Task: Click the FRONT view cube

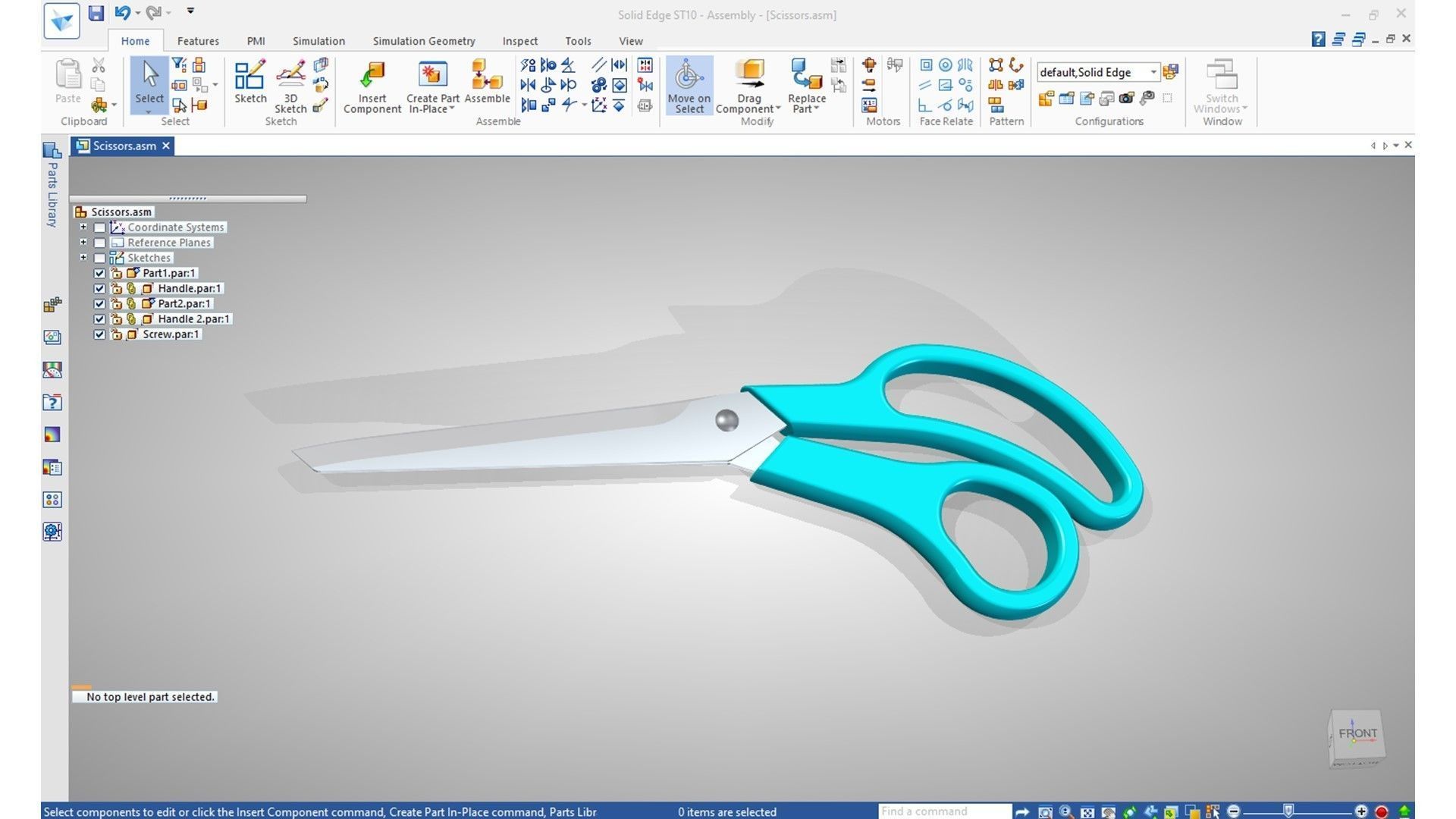Action: click(1357, 734)
